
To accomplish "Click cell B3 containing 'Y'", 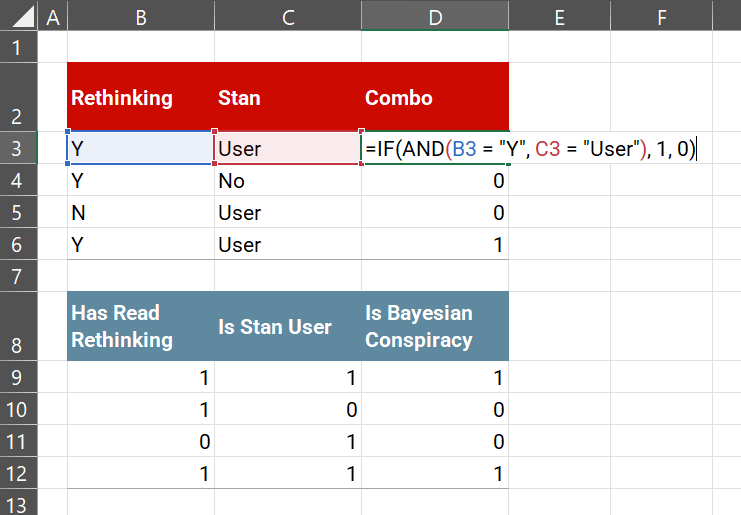I will (x=141, y=148).
